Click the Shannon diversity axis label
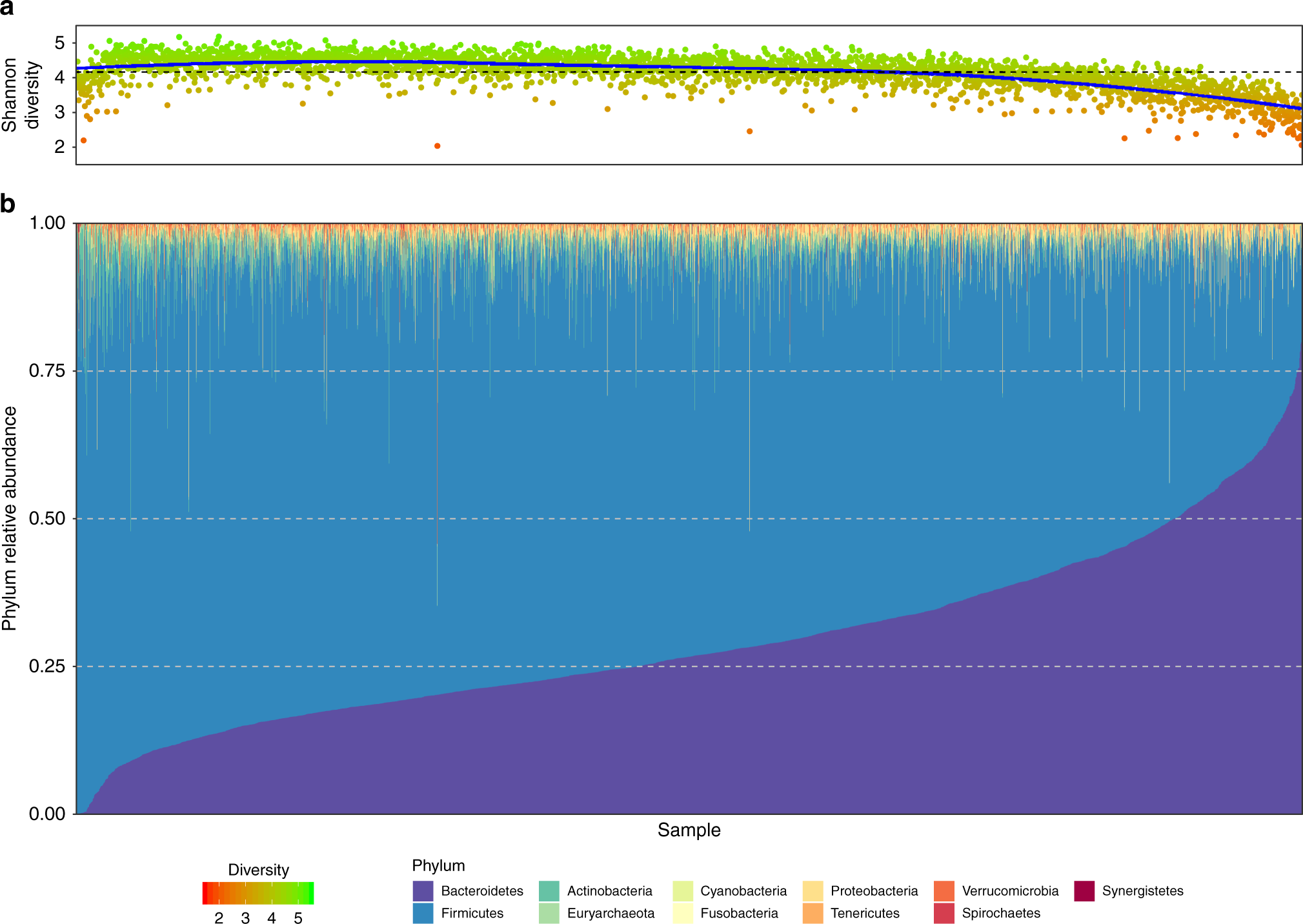This screenshot has width=1303, height=924. pyautogui.click(x=21, y=95)
